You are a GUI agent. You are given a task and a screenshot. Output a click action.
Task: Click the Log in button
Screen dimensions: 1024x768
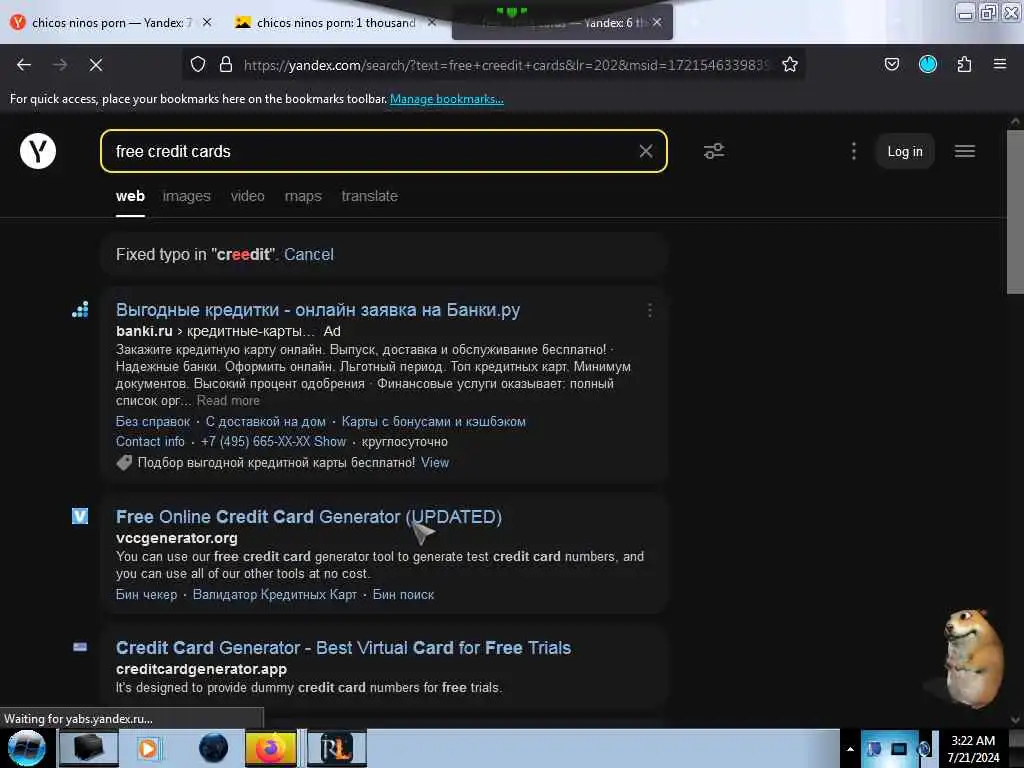pos(904,151)
